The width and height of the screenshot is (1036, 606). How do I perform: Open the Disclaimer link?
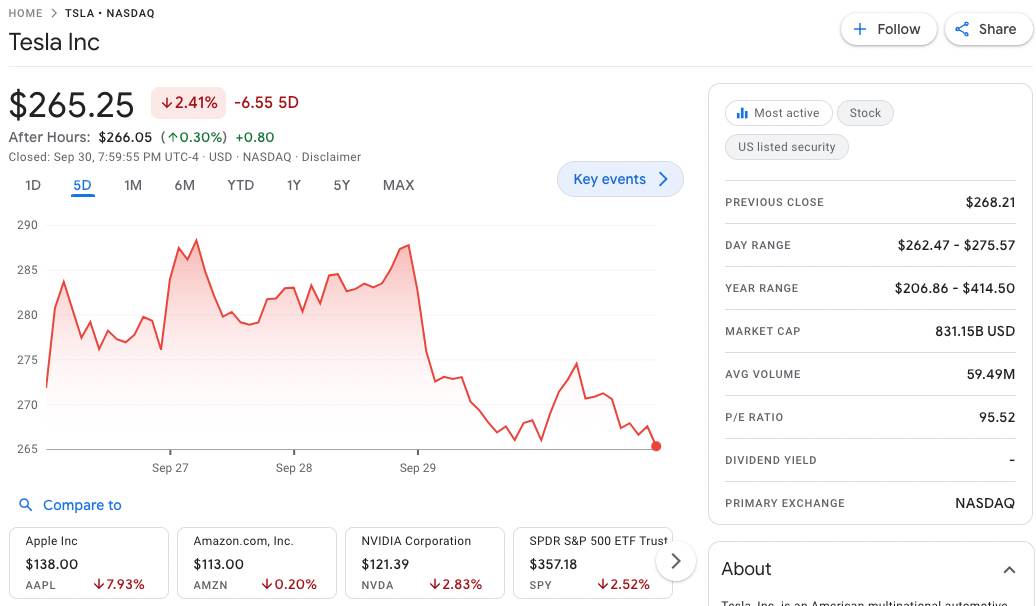coord(332,157)
